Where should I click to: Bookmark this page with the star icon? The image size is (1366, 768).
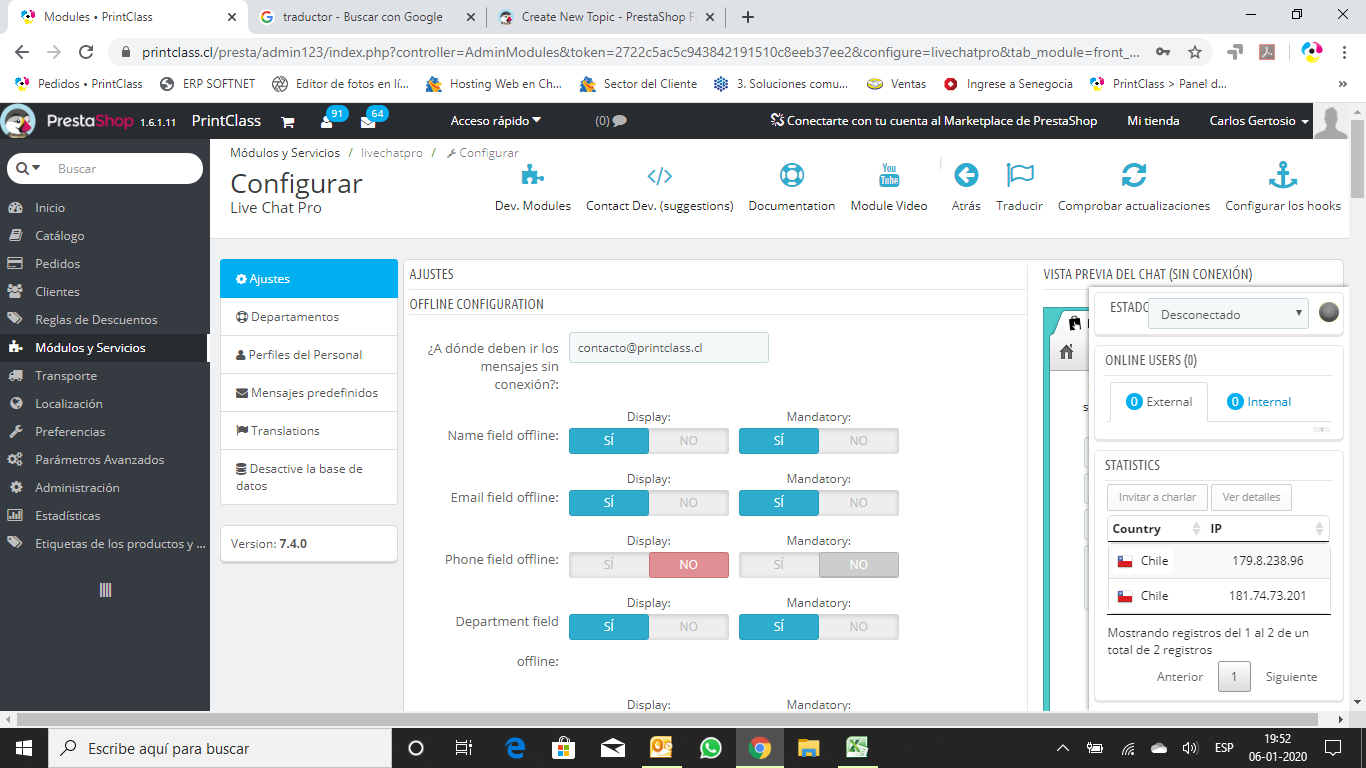[1195, 52]
